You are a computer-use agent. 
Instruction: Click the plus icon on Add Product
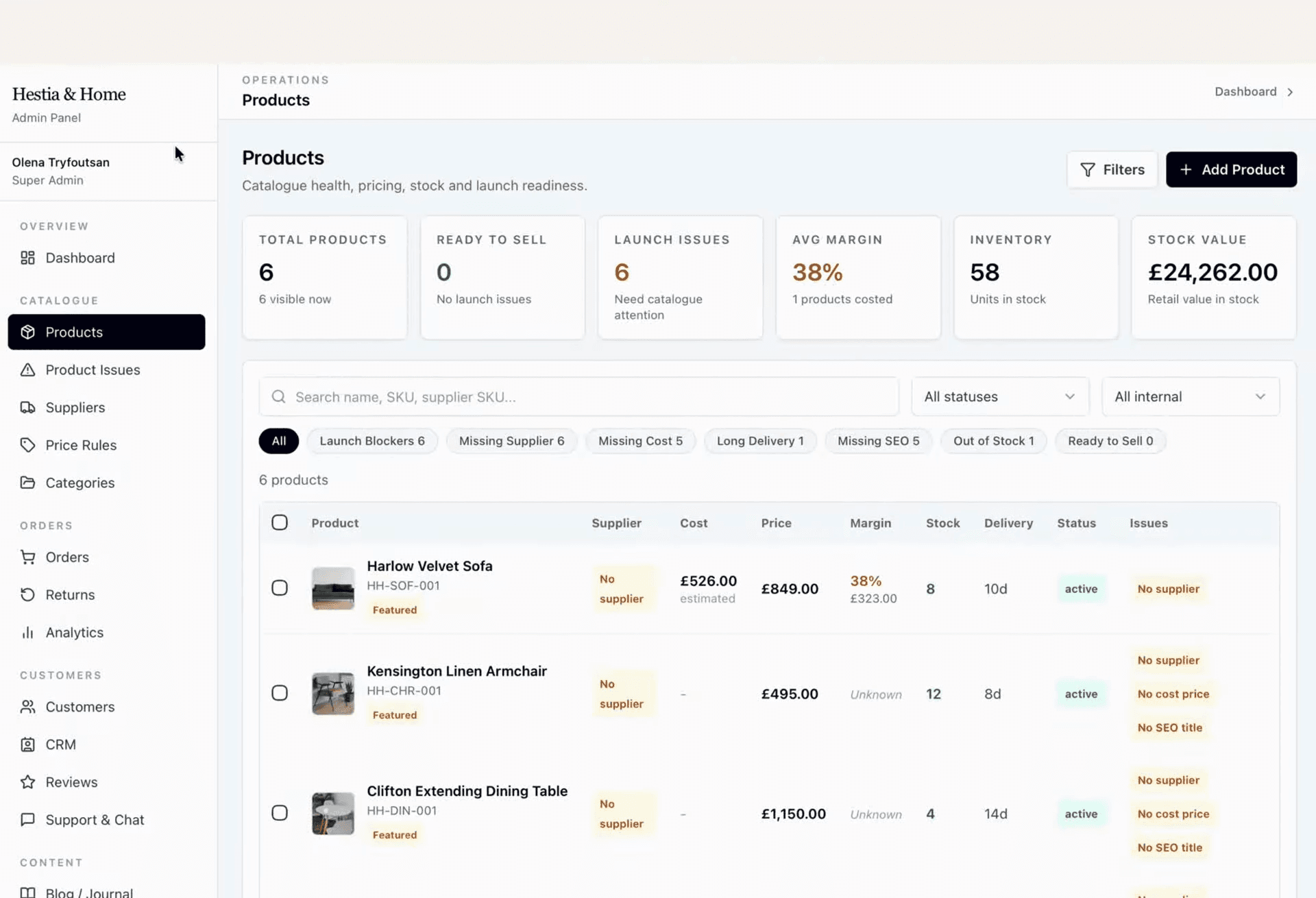tap(1186, 169)
